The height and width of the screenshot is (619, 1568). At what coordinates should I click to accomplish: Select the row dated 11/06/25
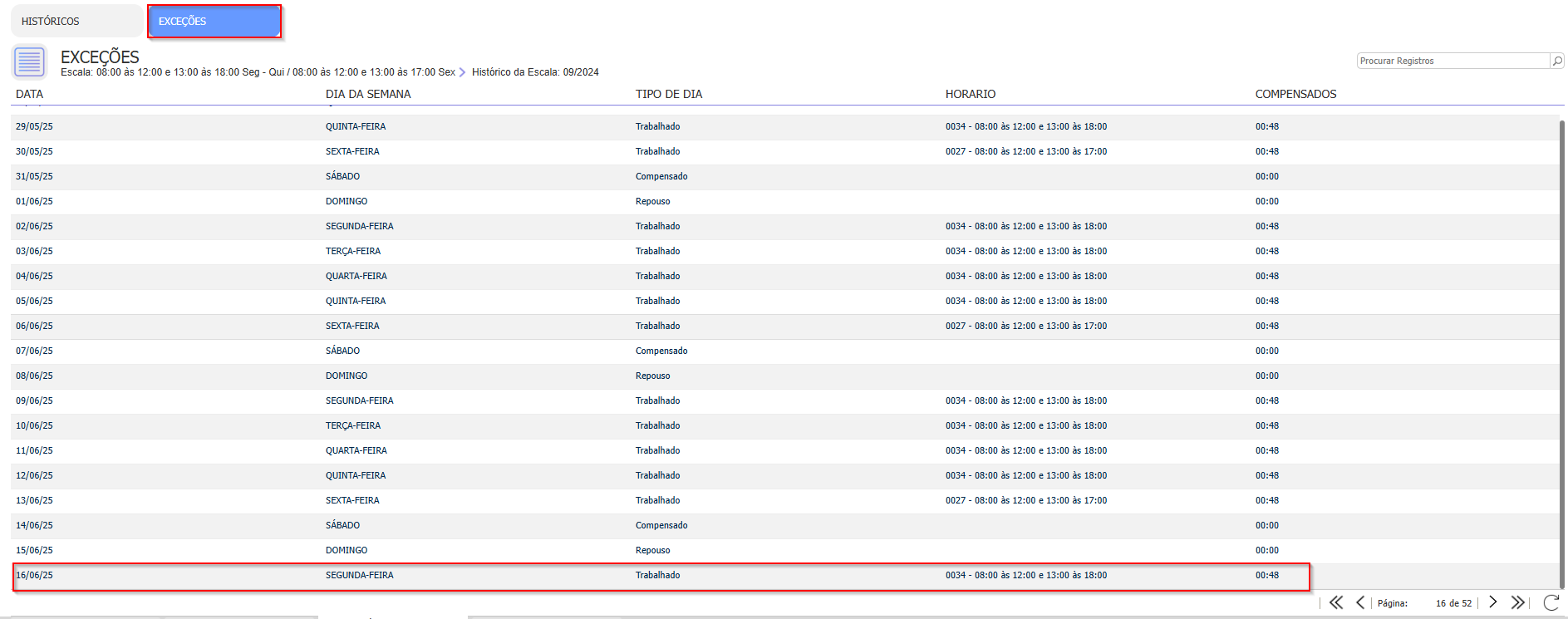click(785, 450)
